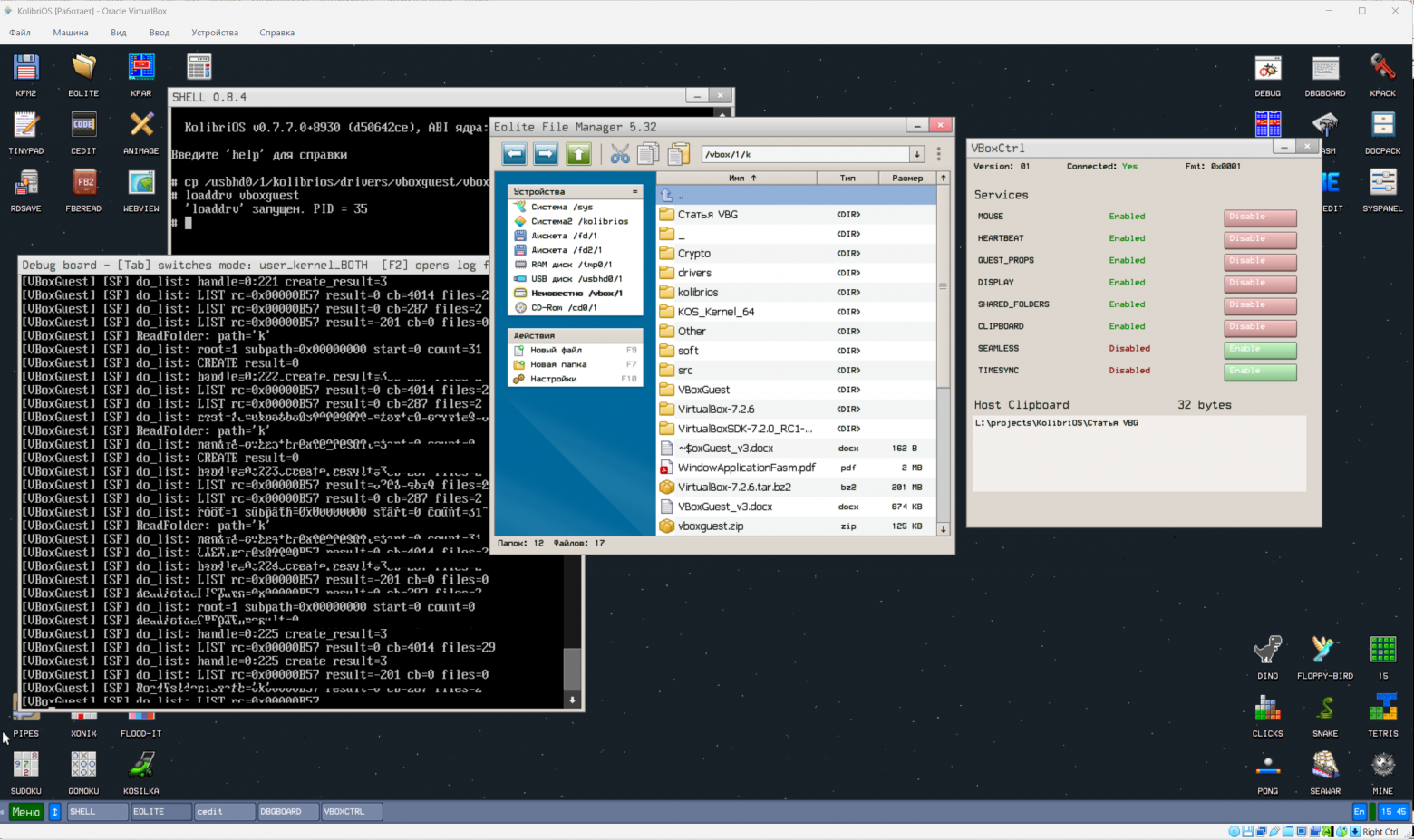The image size is (1414, 840).
Task: Sort files by Имя column header
Action: [737, 178]
